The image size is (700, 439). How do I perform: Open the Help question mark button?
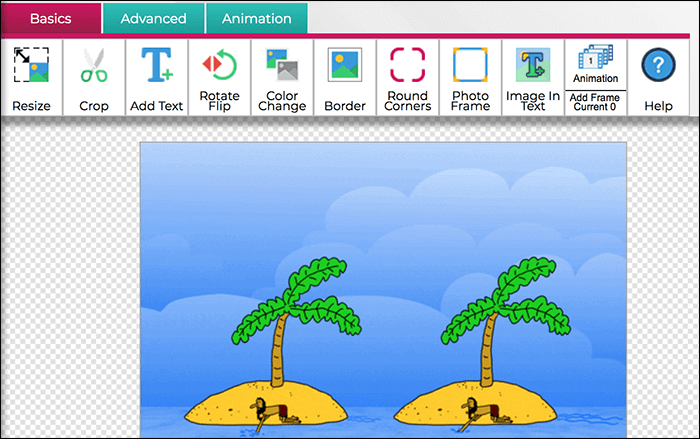658,67
